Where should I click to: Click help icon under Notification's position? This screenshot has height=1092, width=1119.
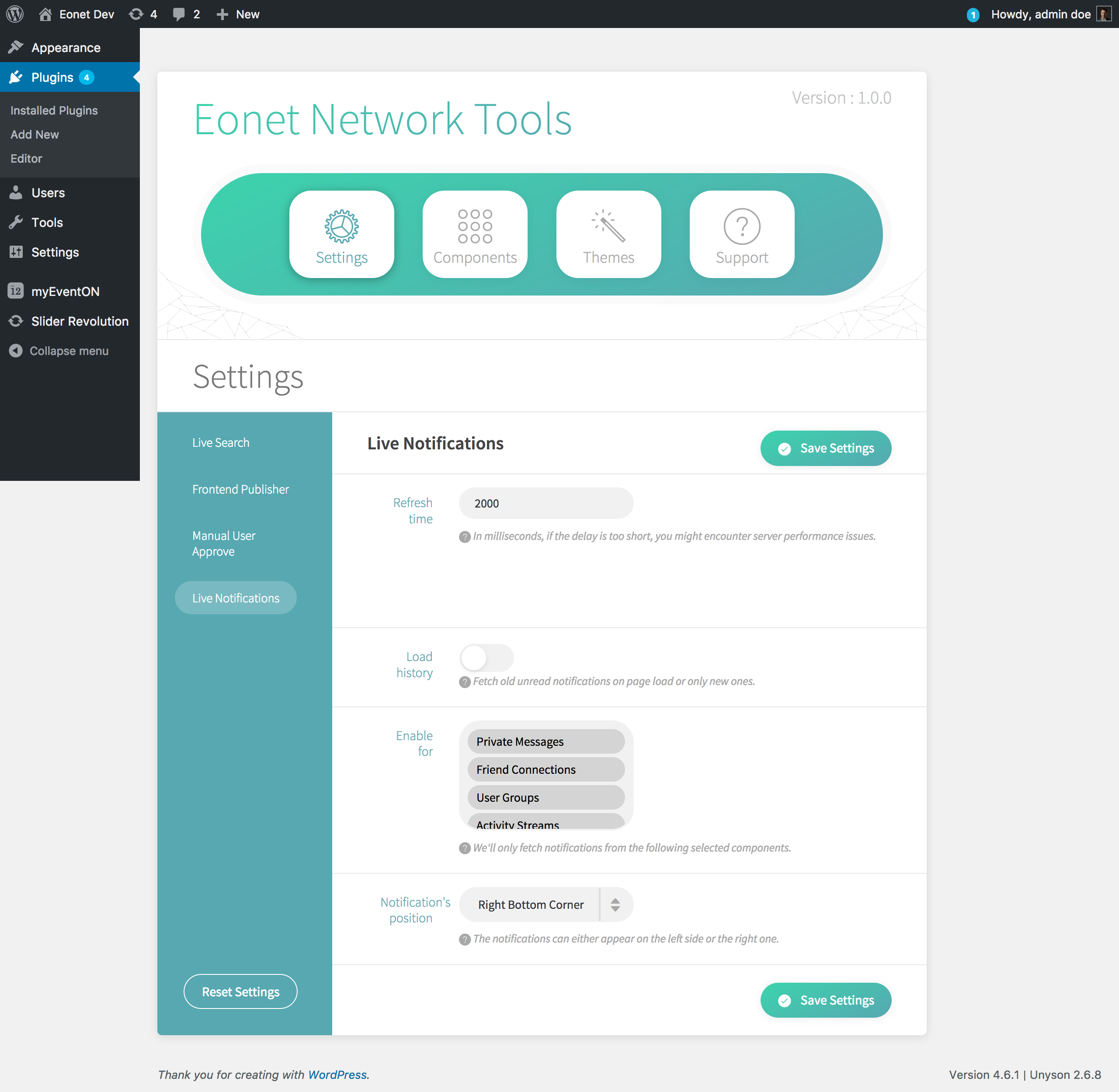(465, 939)
